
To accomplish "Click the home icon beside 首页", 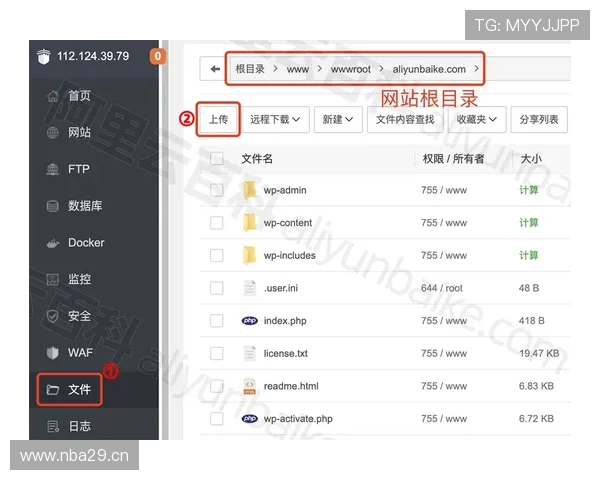I will (53, 96).
